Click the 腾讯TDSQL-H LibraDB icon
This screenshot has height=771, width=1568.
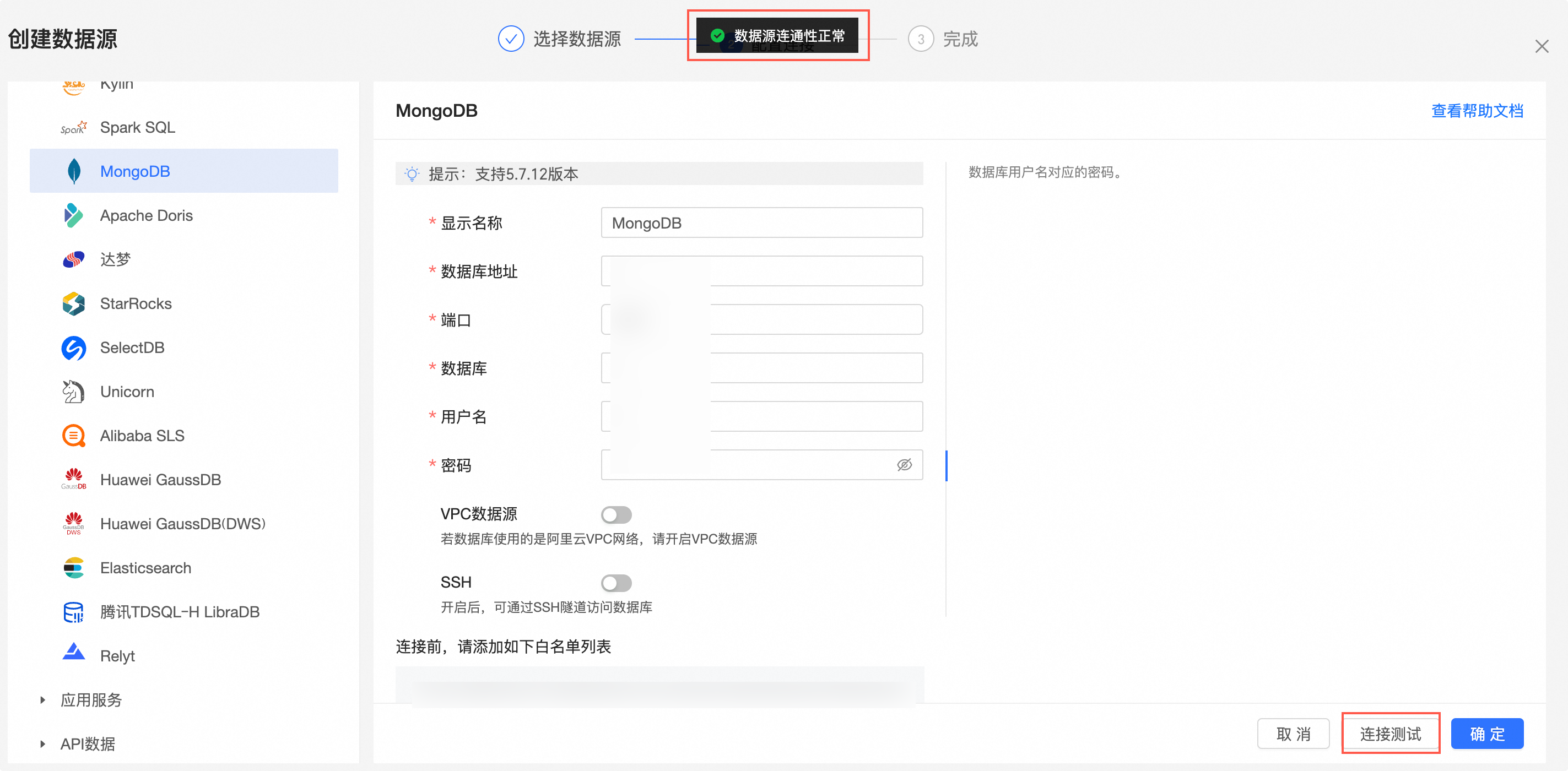coord(74,612)
